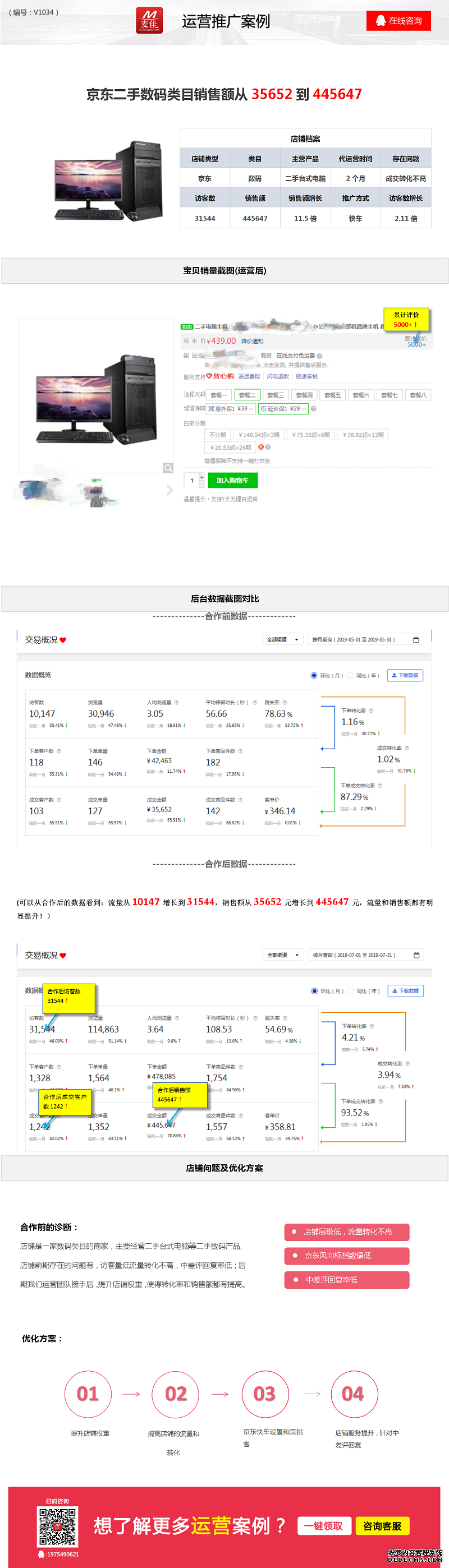Click the help icon after 延长保1 ¥29
The image size is (449, 1568).
coord(314,408)
